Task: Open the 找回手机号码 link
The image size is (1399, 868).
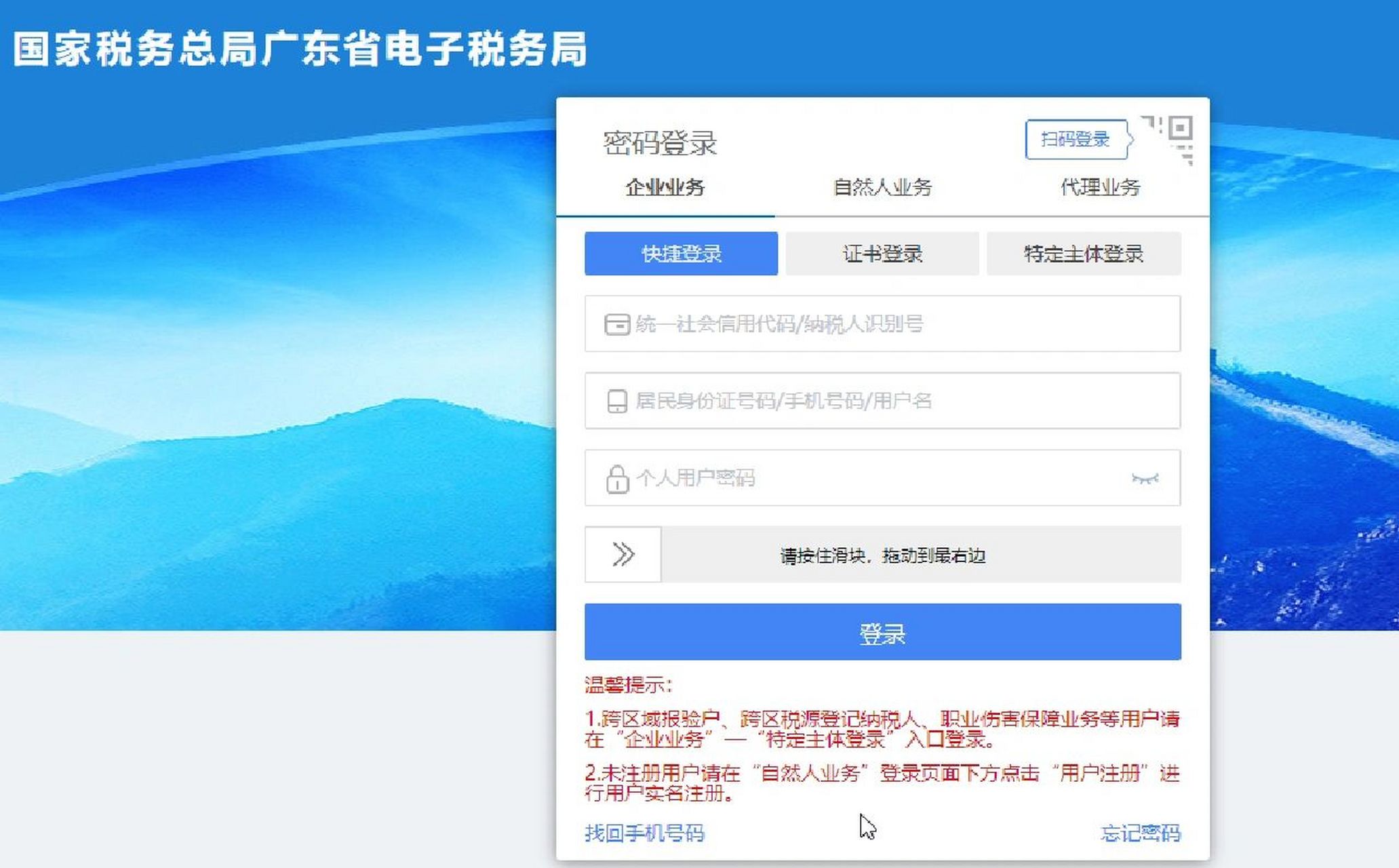Action: 644,833
